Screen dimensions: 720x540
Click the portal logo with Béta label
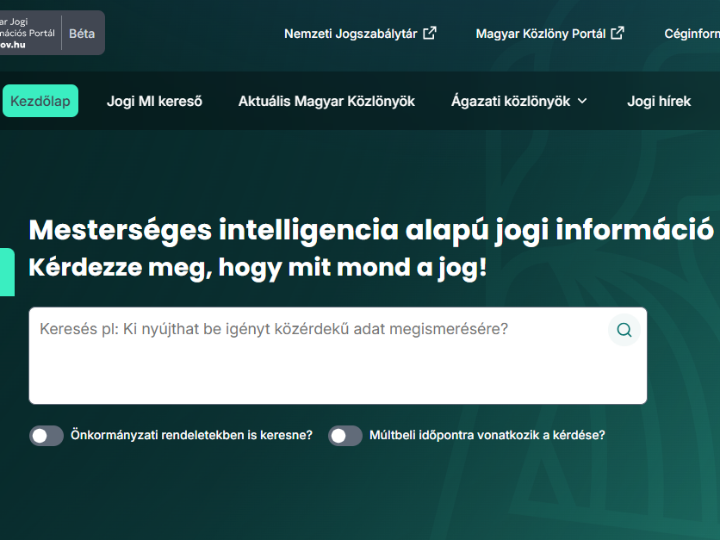[x=52, y=33]
